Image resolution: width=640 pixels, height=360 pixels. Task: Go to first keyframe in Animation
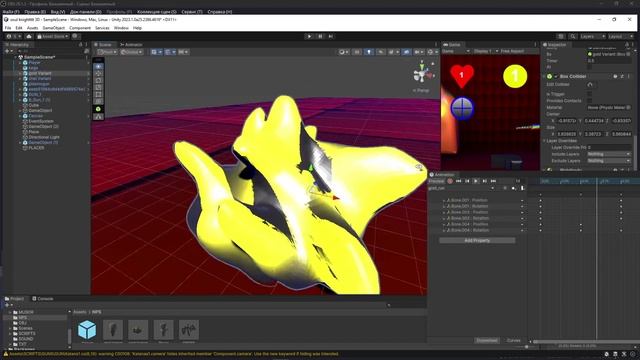click(458, 181)
